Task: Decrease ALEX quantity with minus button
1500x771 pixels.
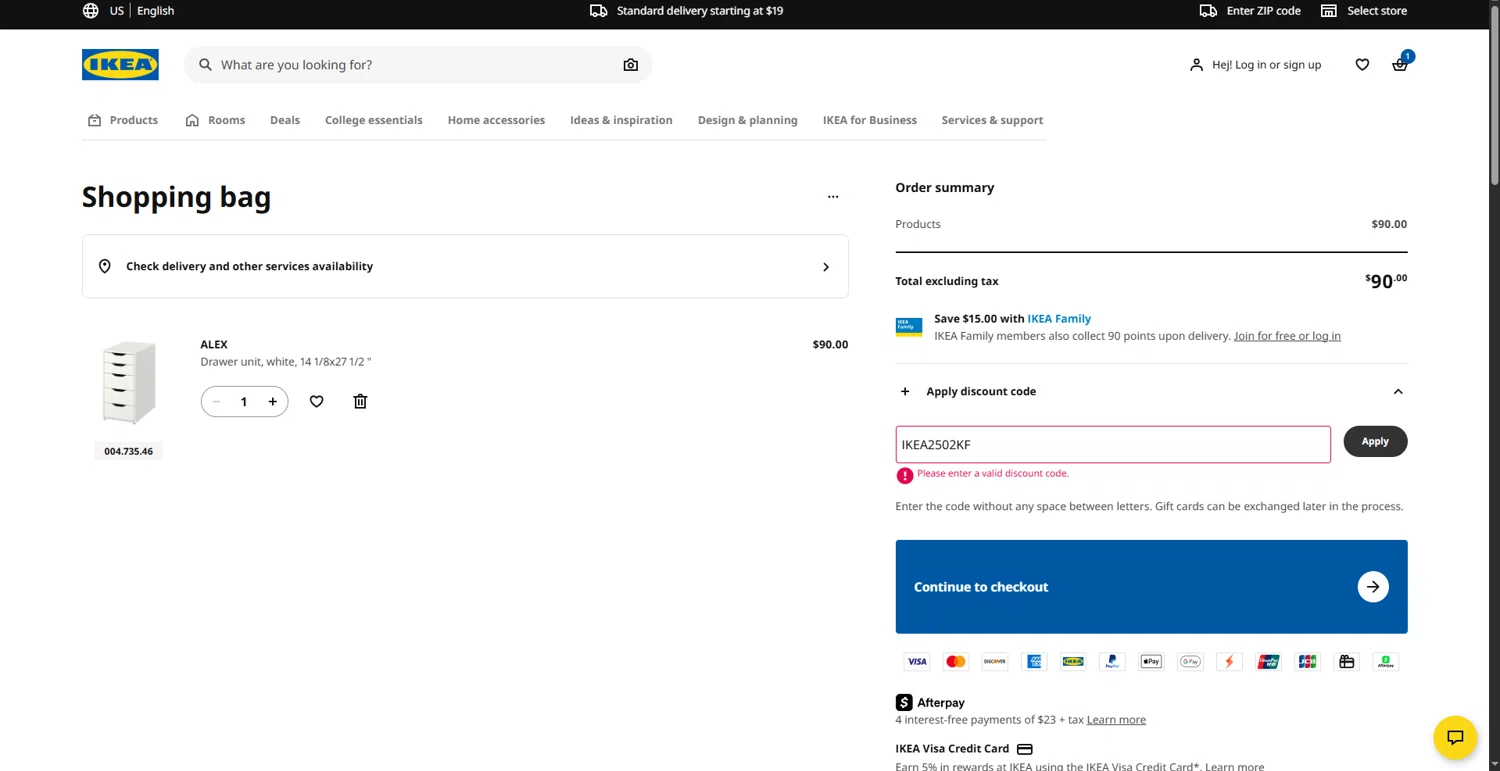Action: (216, 401)
